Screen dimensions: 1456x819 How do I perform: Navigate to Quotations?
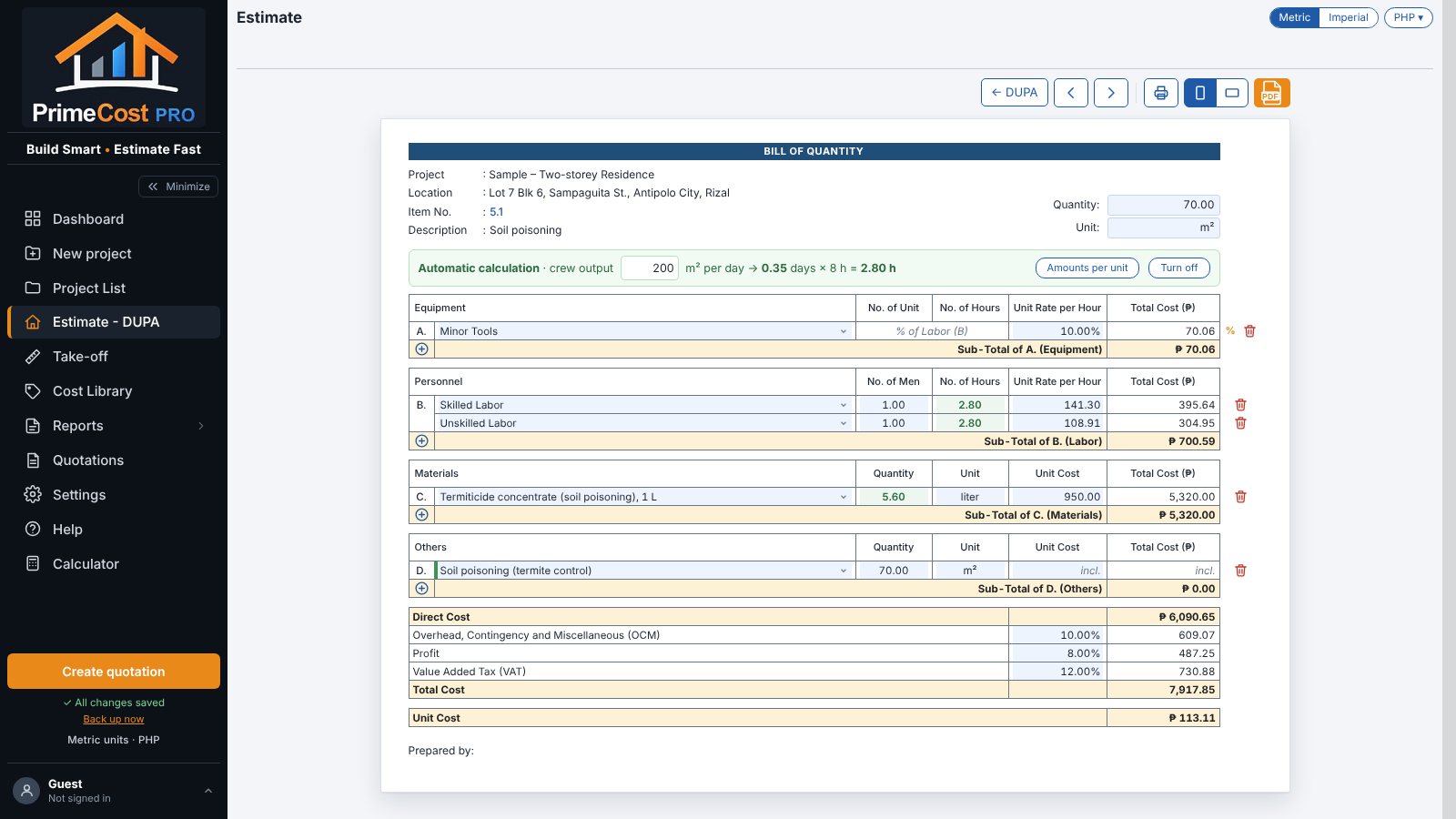coord(114,460)
